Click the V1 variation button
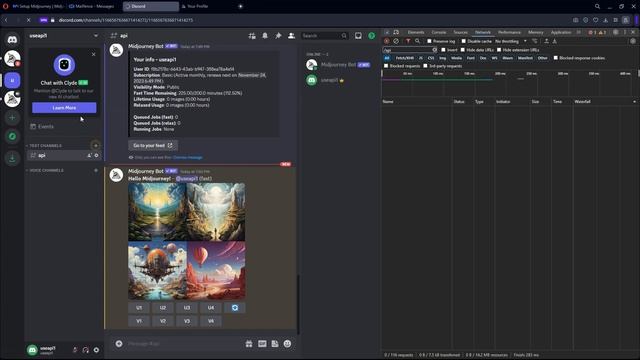 point(139,321)
